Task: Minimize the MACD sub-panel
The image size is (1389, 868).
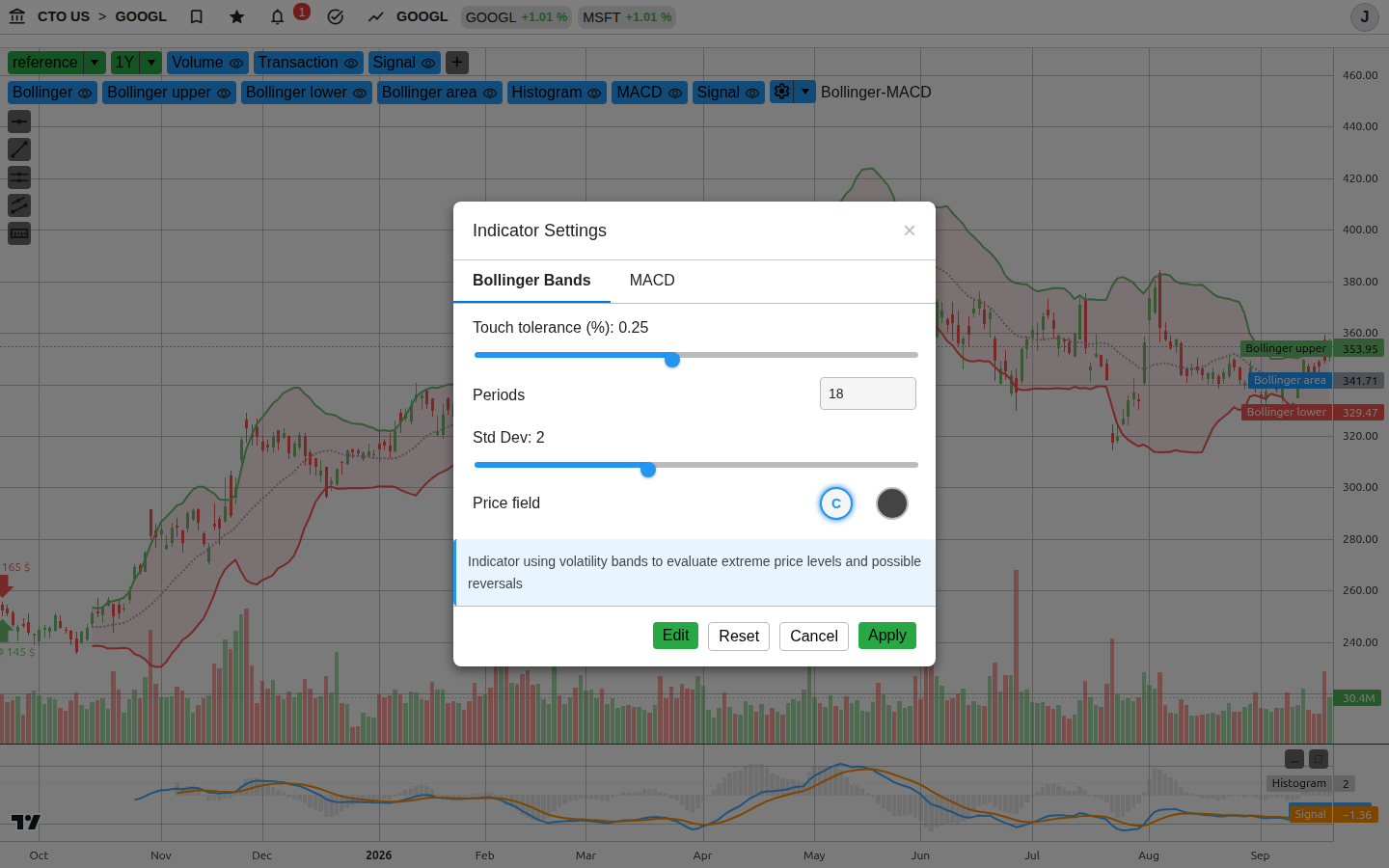Action: tap(1294, 759)
